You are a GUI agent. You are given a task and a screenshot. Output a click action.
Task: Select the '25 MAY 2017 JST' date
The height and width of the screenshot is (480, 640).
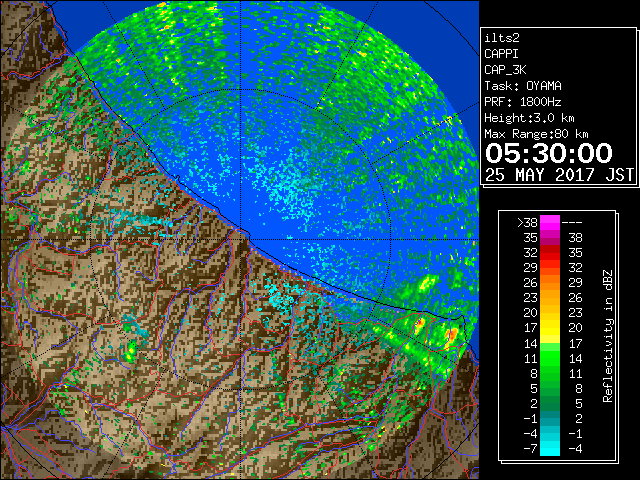tap(559, 175)
